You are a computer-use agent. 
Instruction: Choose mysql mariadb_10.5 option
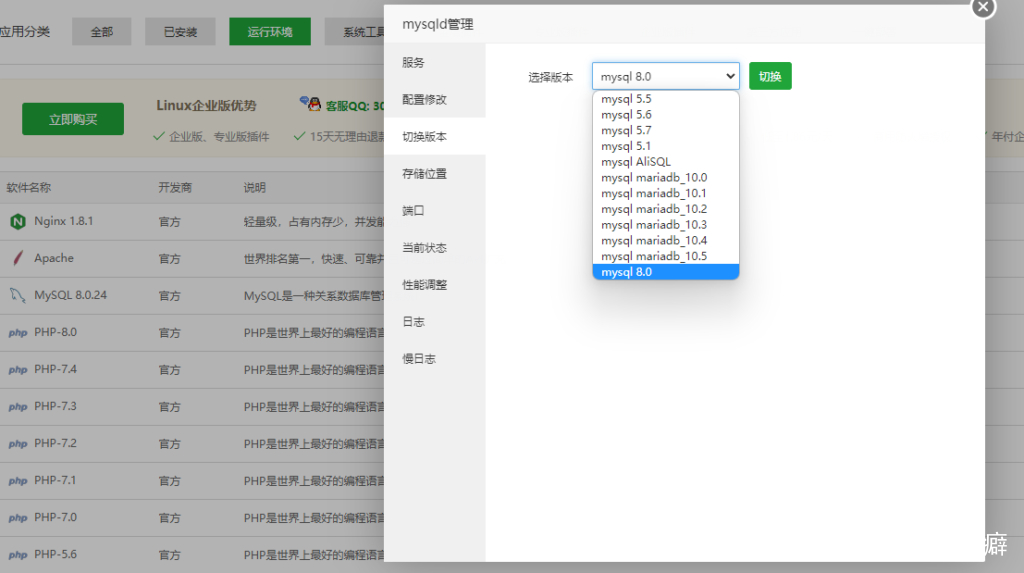click(665, 256)
